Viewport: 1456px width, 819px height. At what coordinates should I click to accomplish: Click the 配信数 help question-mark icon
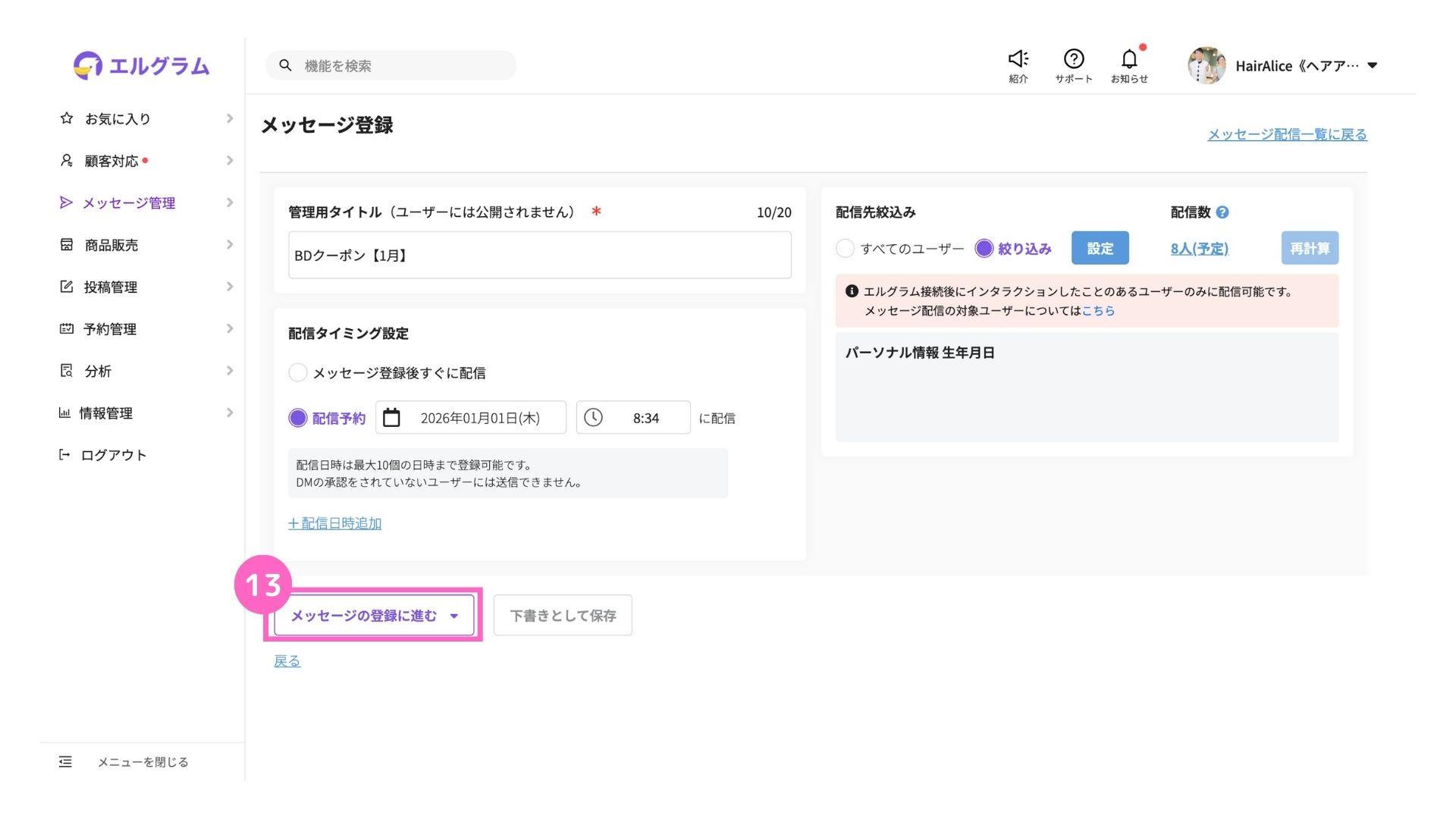[x=1222, y=212]
